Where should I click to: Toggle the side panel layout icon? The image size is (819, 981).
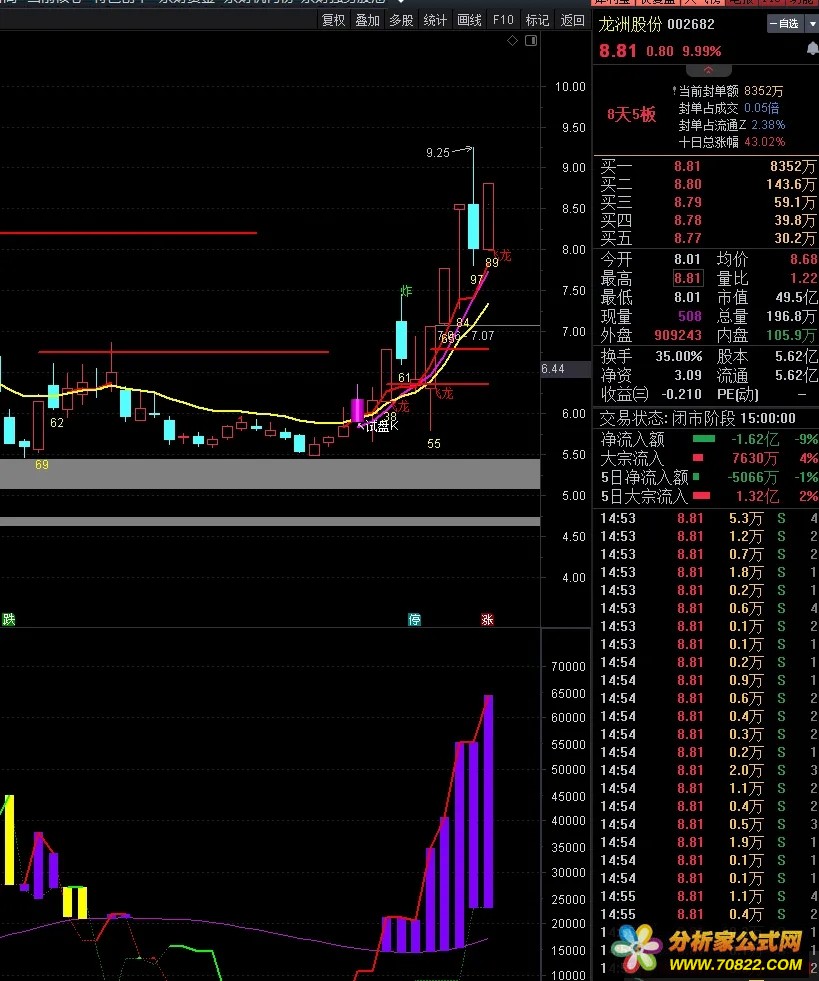click(x=531, y=41)
